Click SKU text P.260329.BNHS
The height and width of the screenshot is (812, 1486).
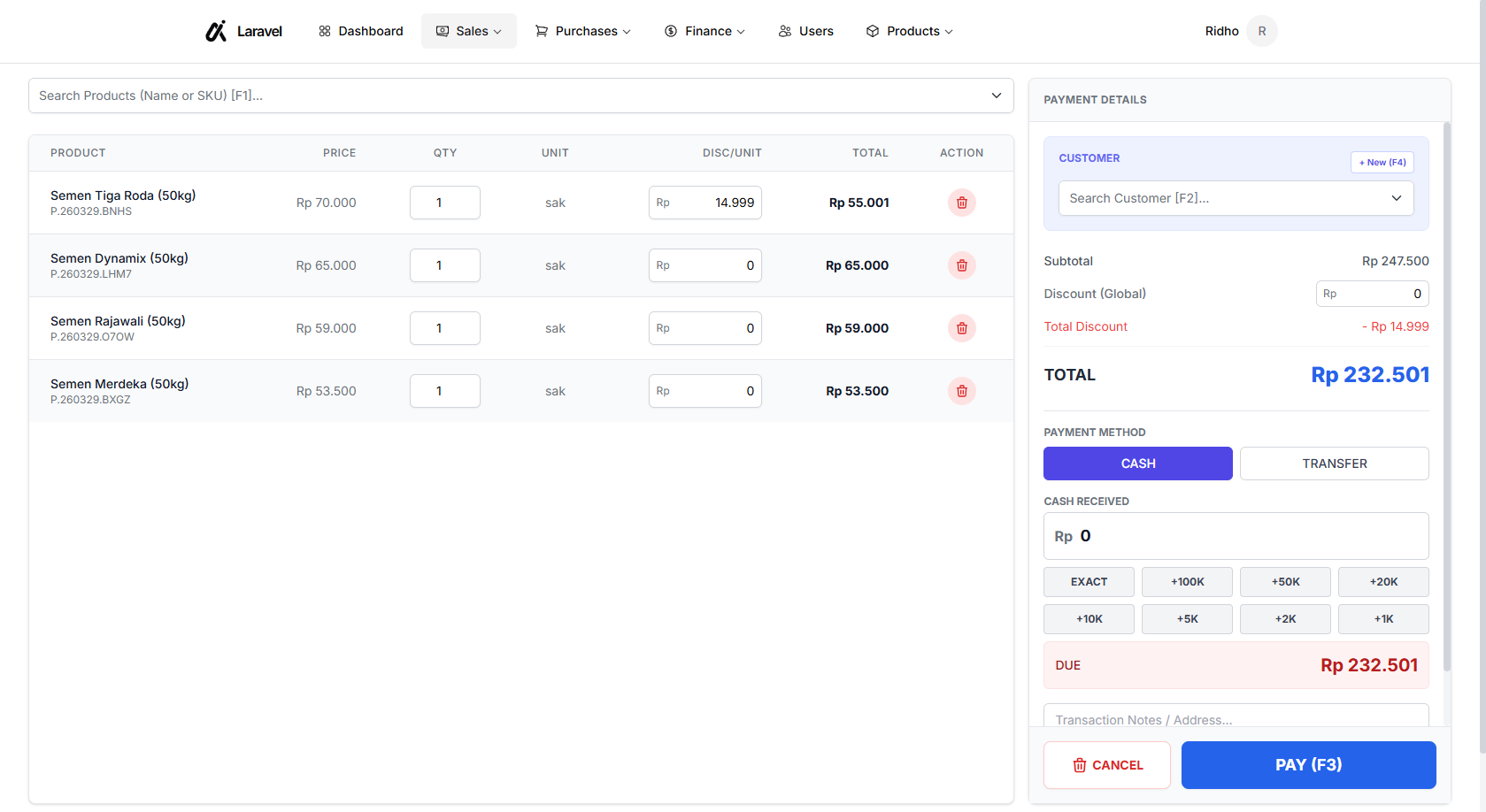coord(91,212)
